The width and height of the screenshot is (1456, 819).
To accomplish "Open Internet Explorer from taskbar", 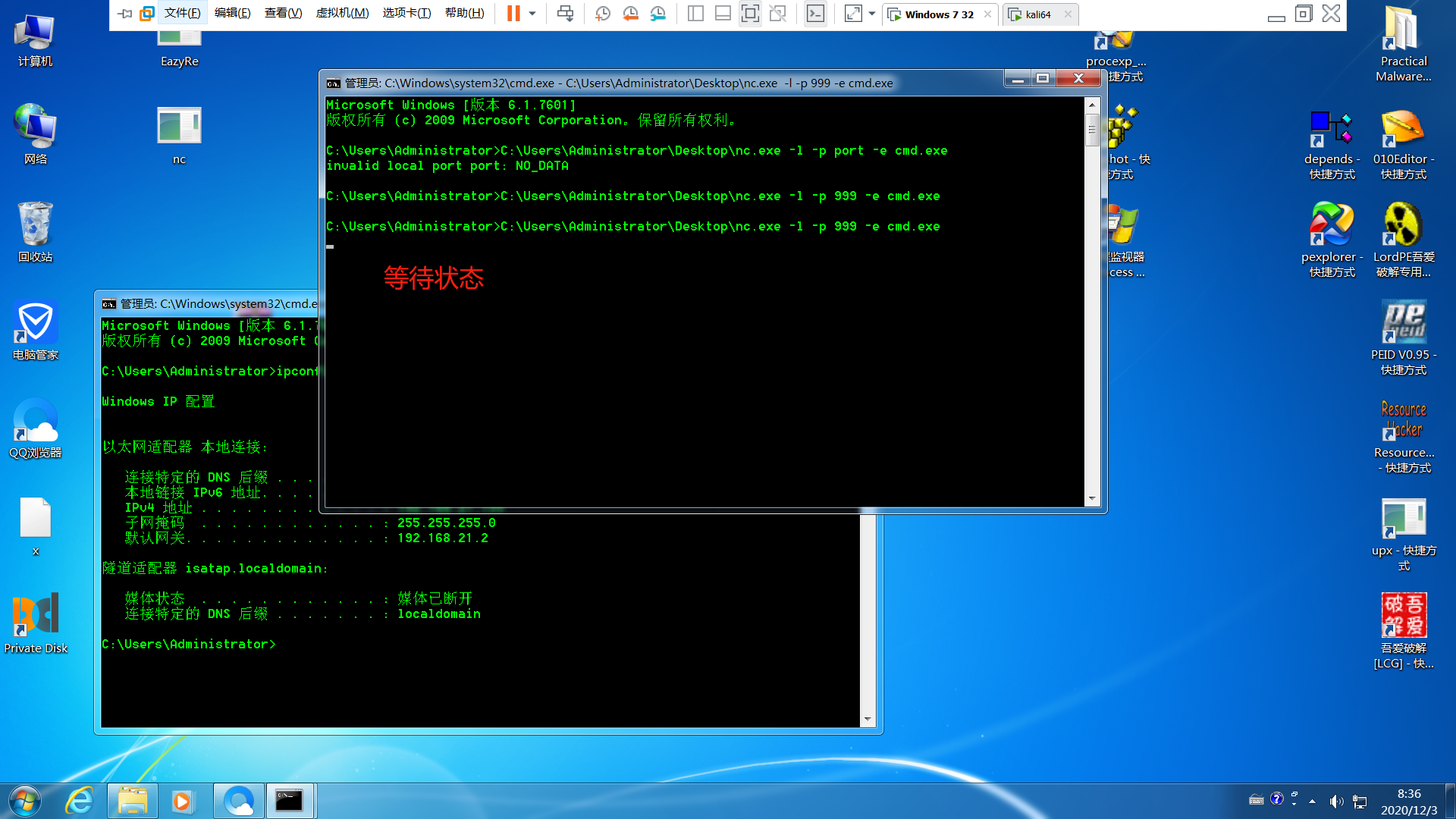I will click(x=80, y=801).
